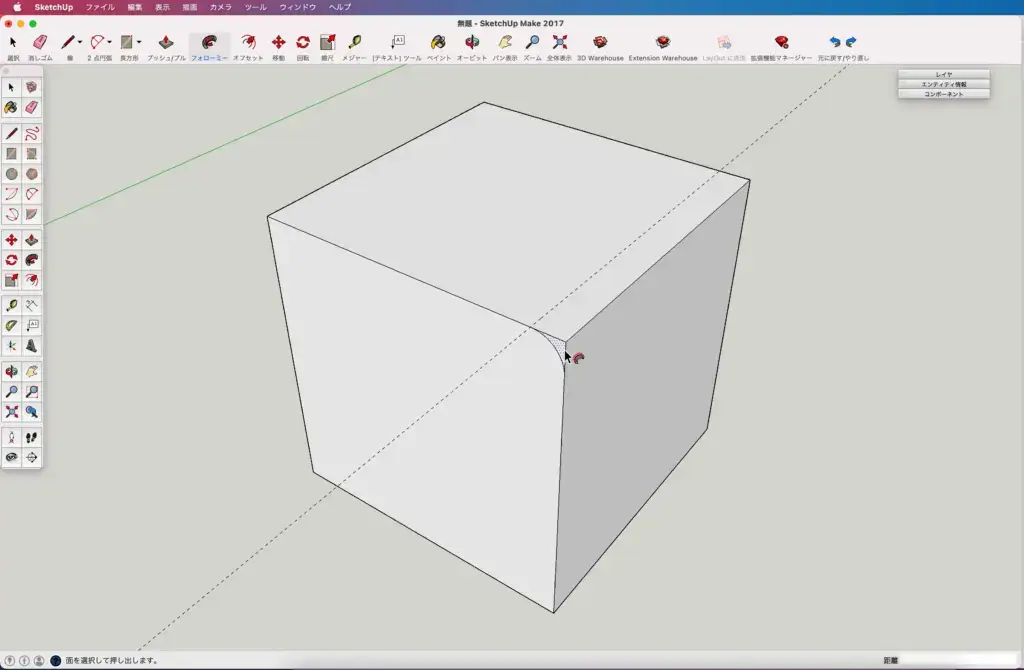Open the ファイル menu
Screen dimensions: 1024x670
[x=100, y=7]
